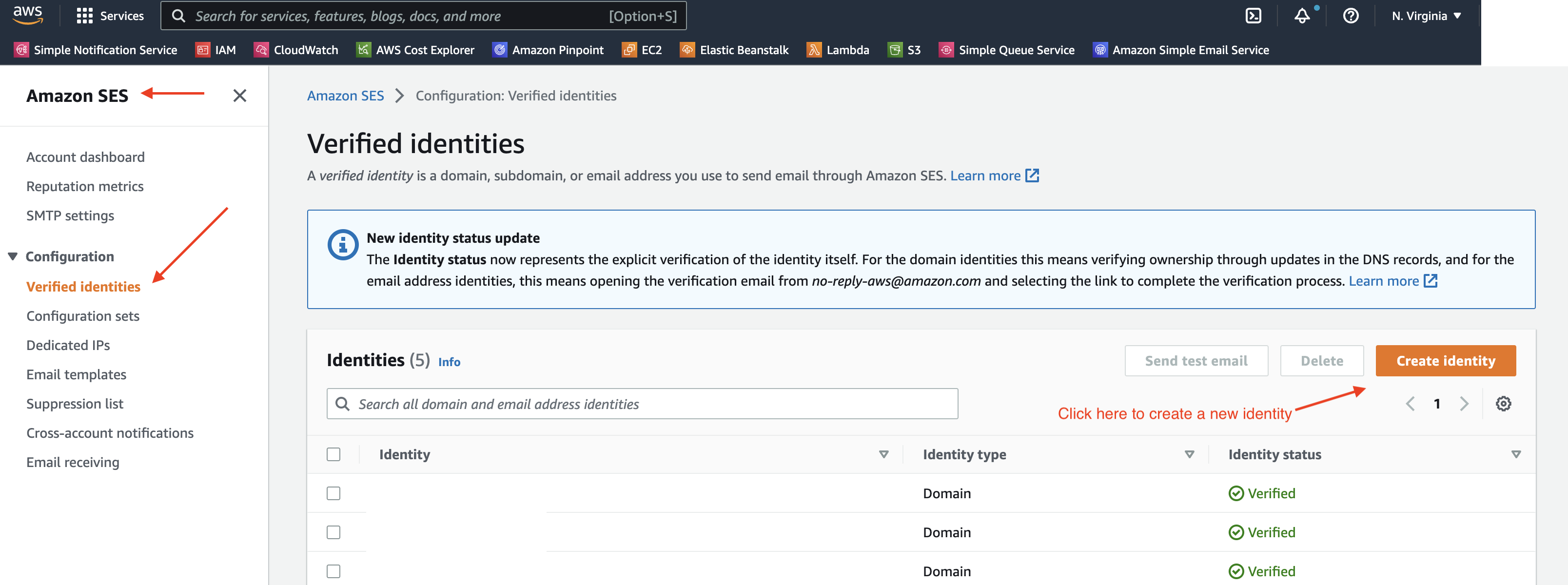Focus the identities search field
Viewport: 1568px width, 585px height.
(x=642, y=404)
